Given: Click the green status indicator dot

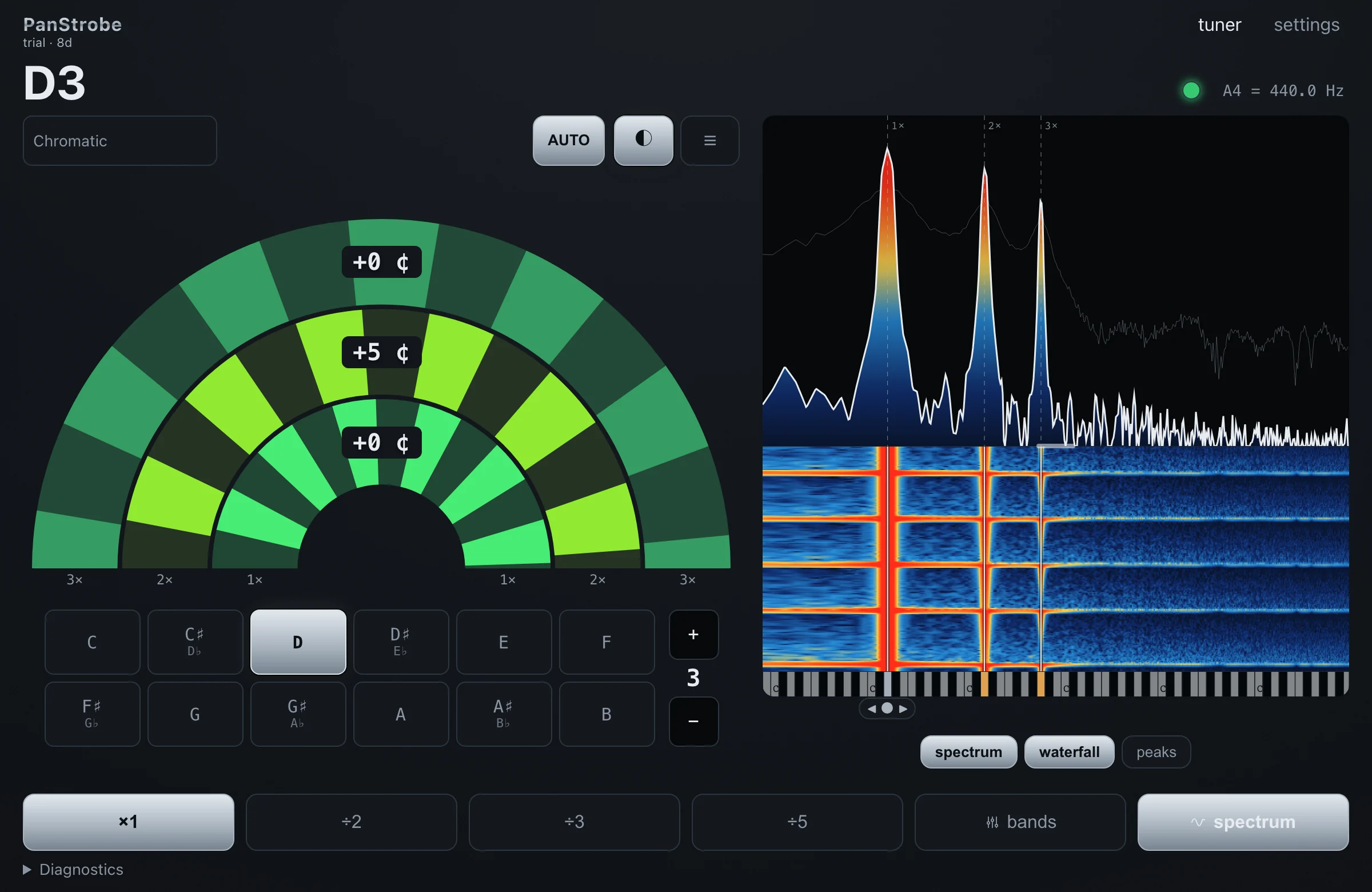Looking at the screenshot, I should tap(1191, 90).
